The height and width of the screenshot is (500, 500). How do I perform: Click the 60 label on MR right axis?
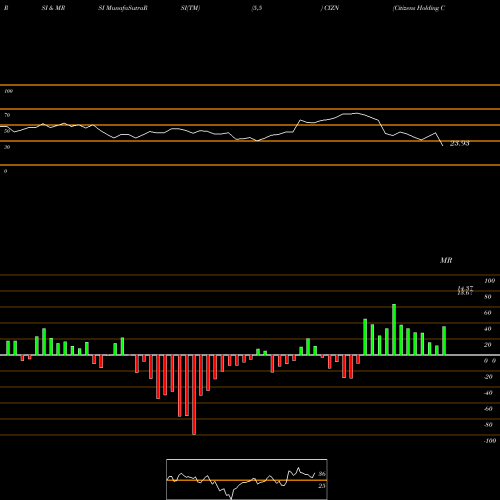pos(488,313)
